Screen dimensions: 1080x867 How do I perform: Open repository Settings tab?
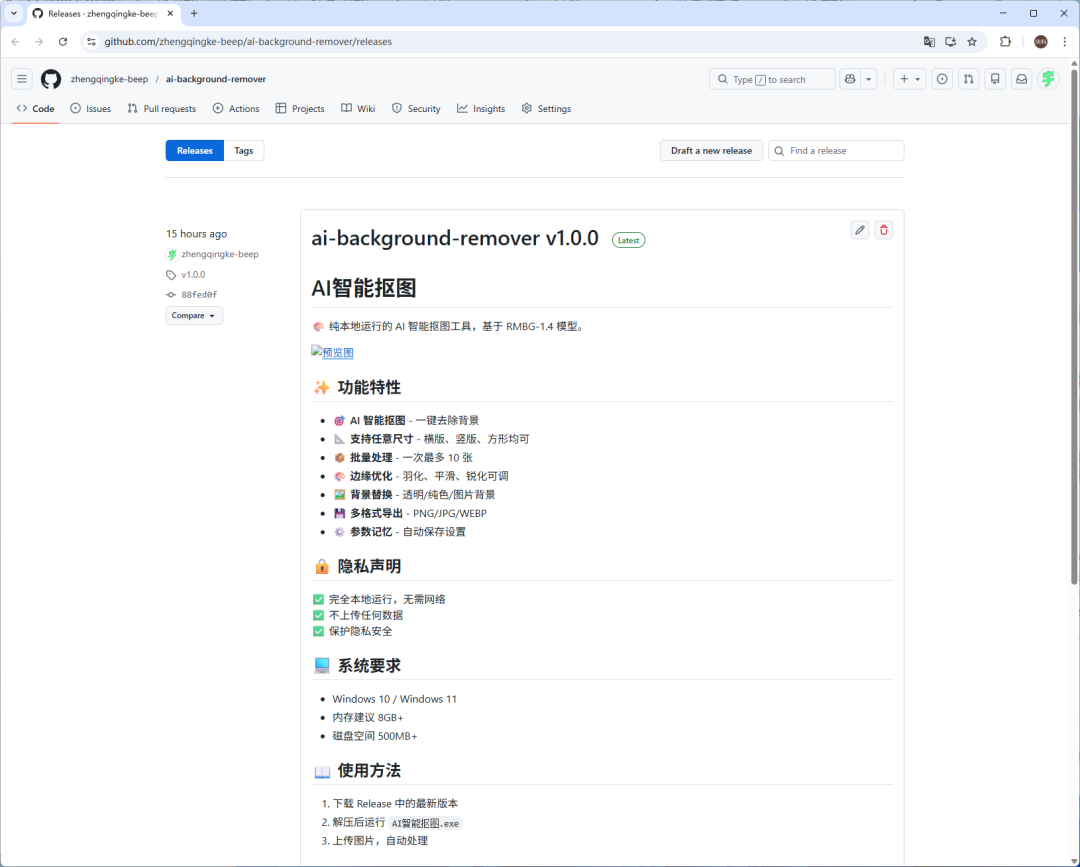(x=546, y=109)
